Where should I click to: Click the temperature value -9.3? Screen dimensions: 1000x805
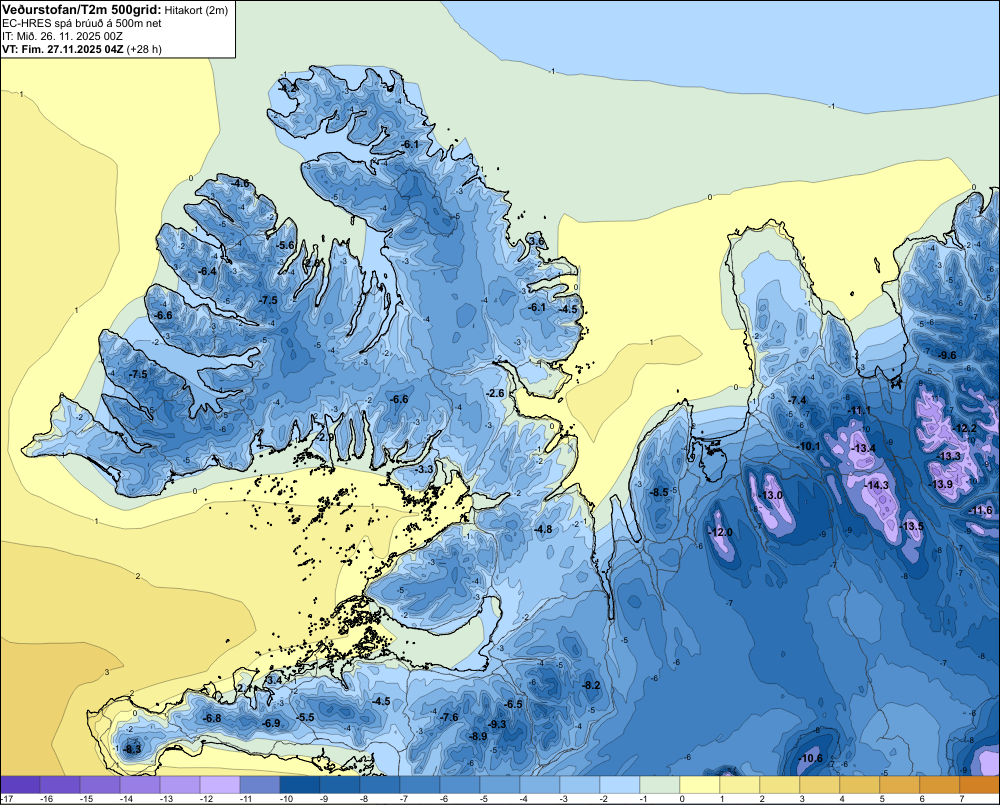pyautogui.click(x=497, y=724)
